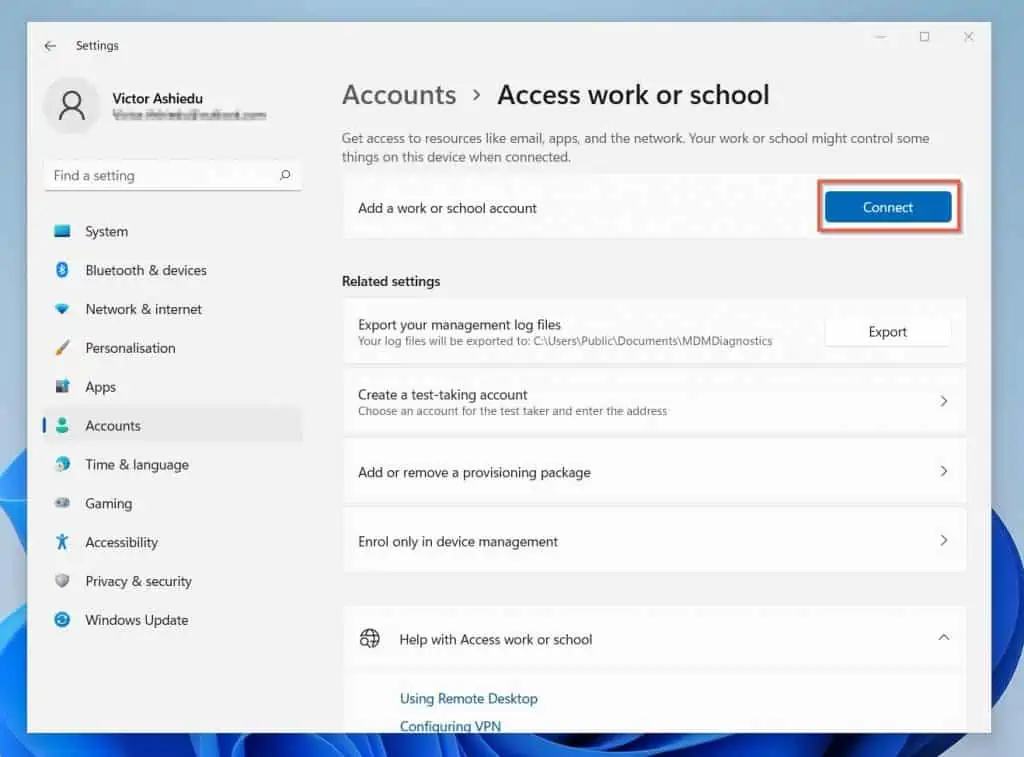Open Windows Update from the sidebar

coord(136,620)
